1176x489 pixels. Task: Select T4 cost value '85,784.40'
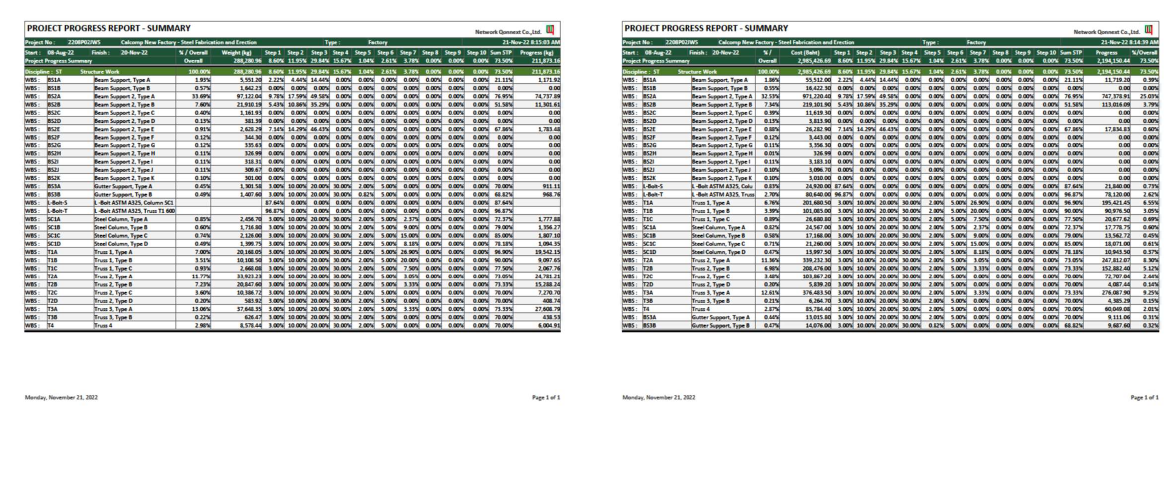tap(818, 310)
